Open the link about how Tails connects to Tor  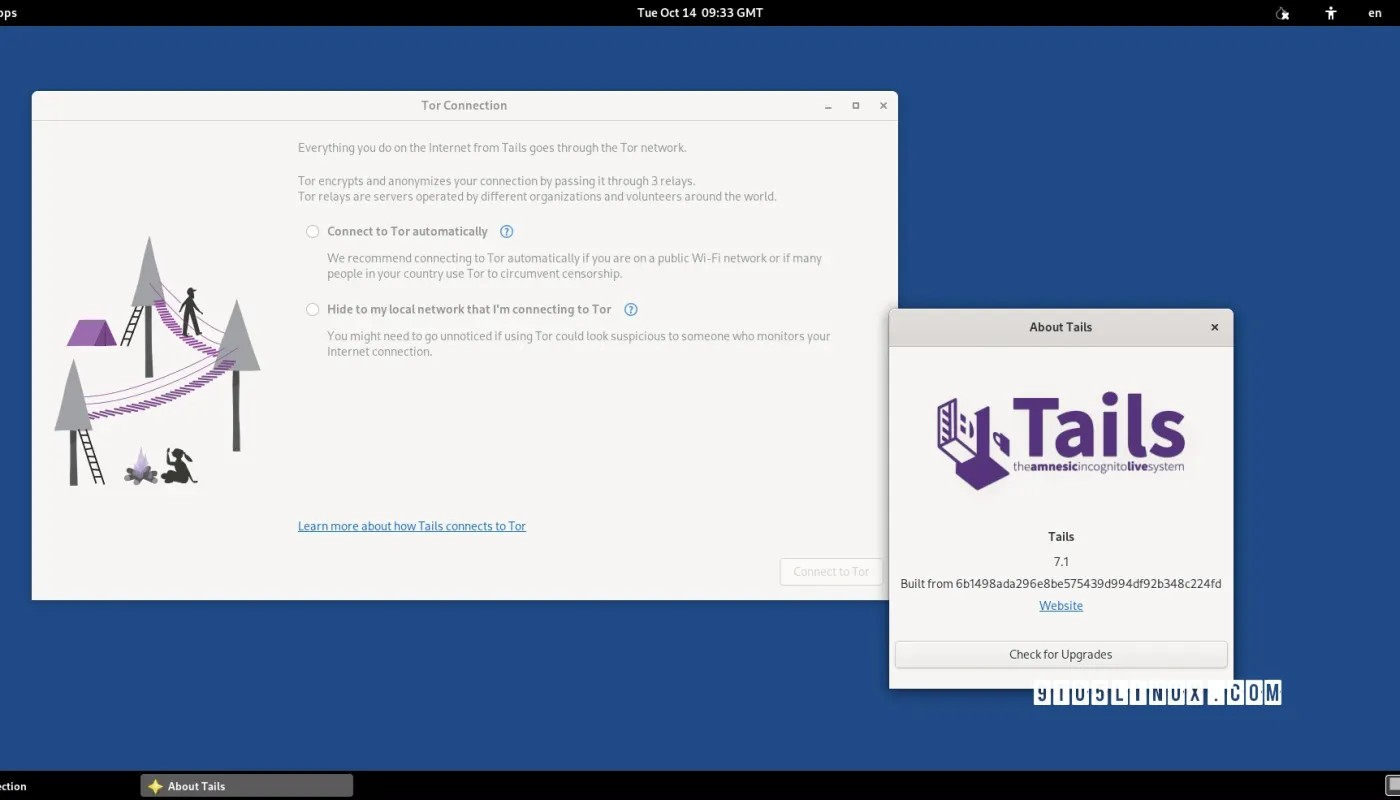click(411, 525)
